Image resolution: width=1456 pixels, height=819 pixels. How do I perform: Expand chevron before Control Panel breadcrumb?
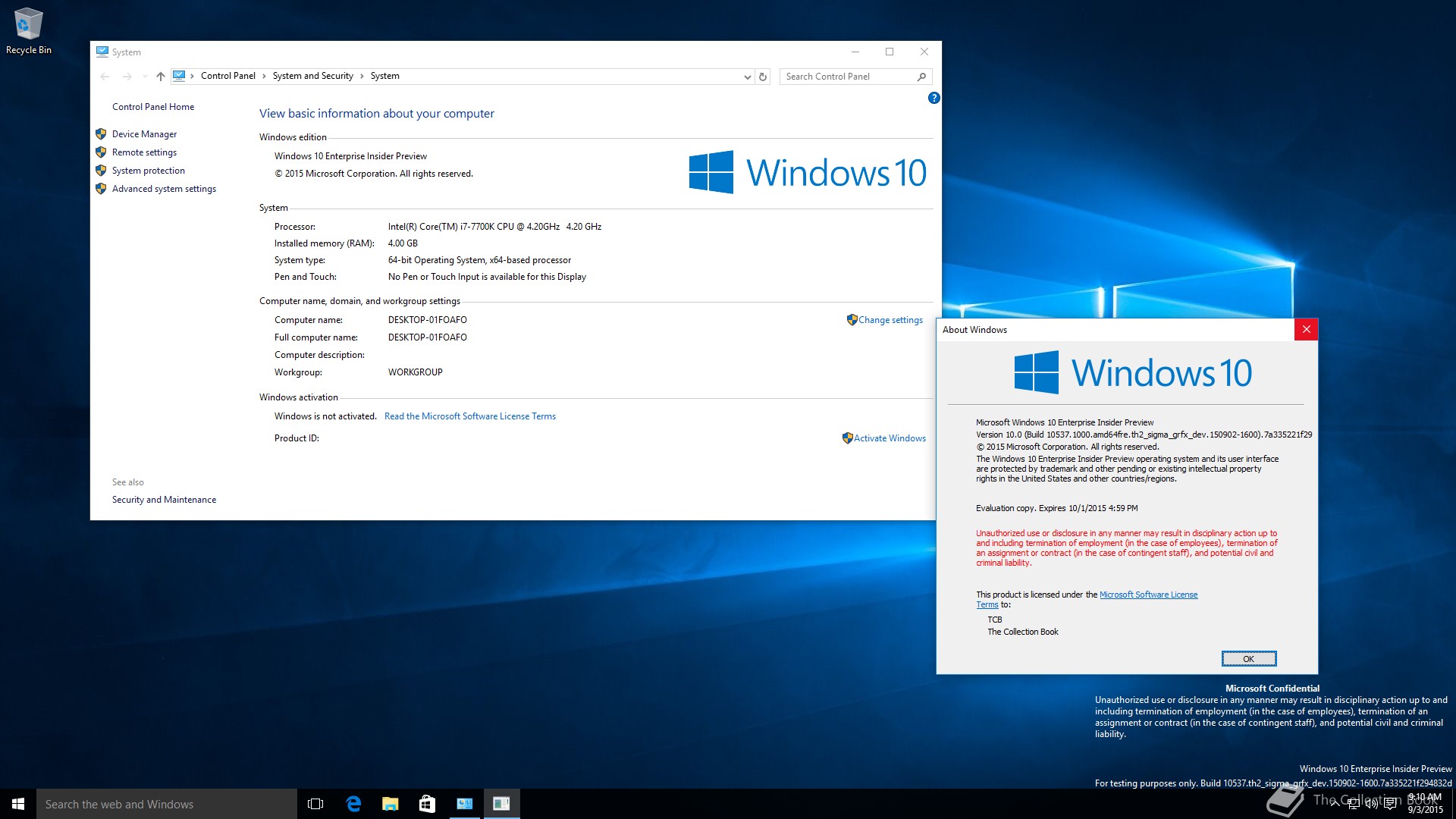coord(193,76)
